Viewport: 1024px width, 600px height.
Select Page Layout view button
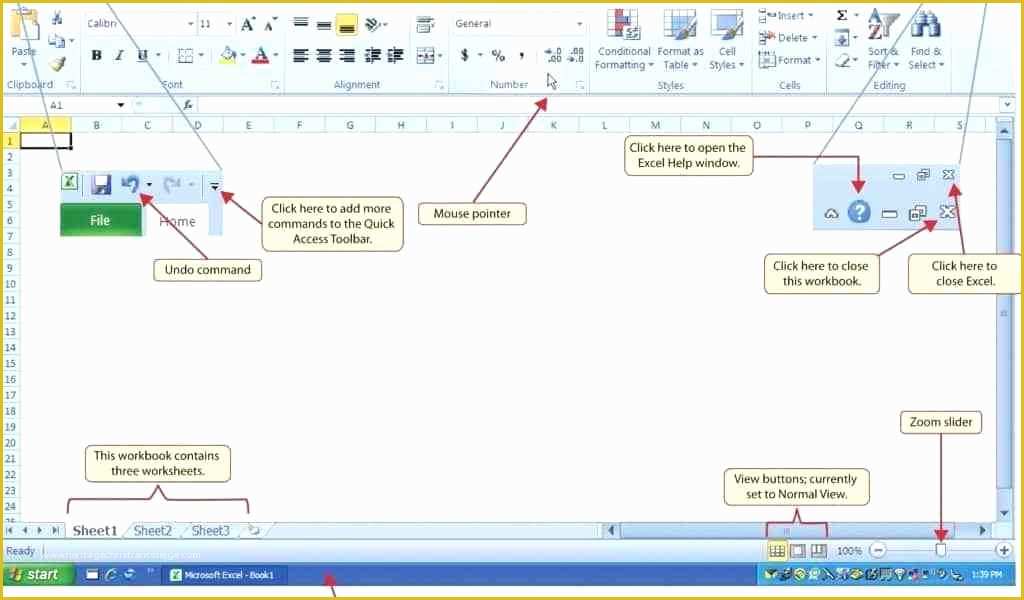click(797, 551)
